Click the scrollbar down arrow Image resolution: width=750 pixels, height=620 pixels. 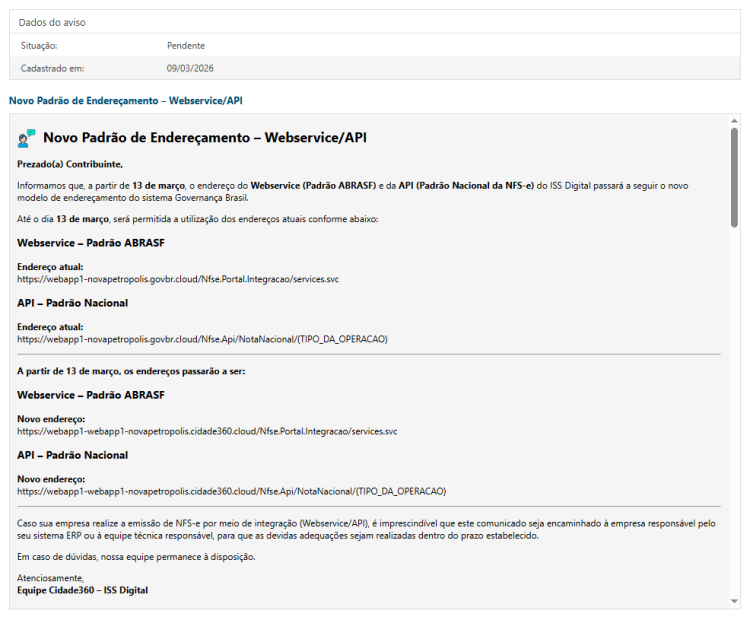point(734,601)
